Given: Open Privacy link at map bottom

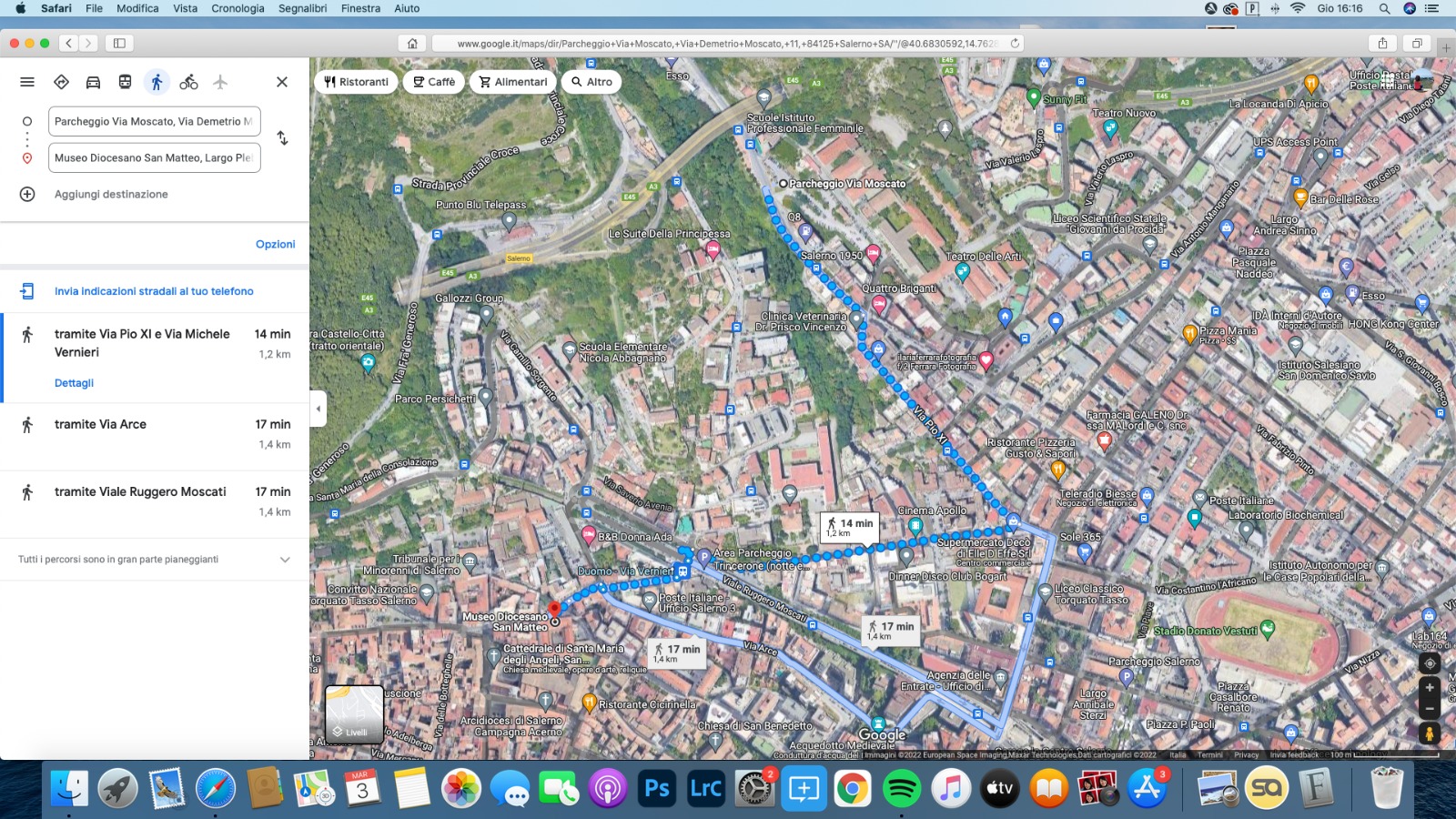Looking at the screenshot, I should [x=1246, y=754].
